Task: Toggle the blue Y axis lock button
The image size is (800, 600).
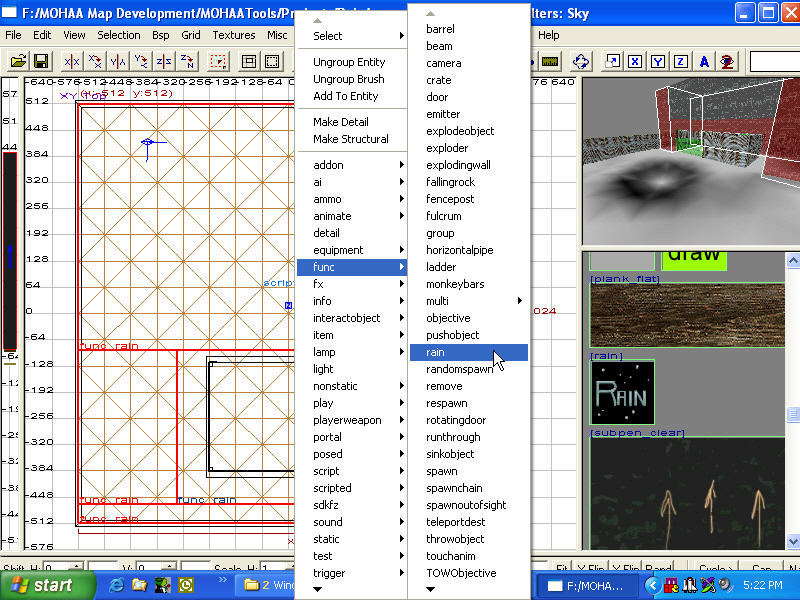Action: coord(658,61)
